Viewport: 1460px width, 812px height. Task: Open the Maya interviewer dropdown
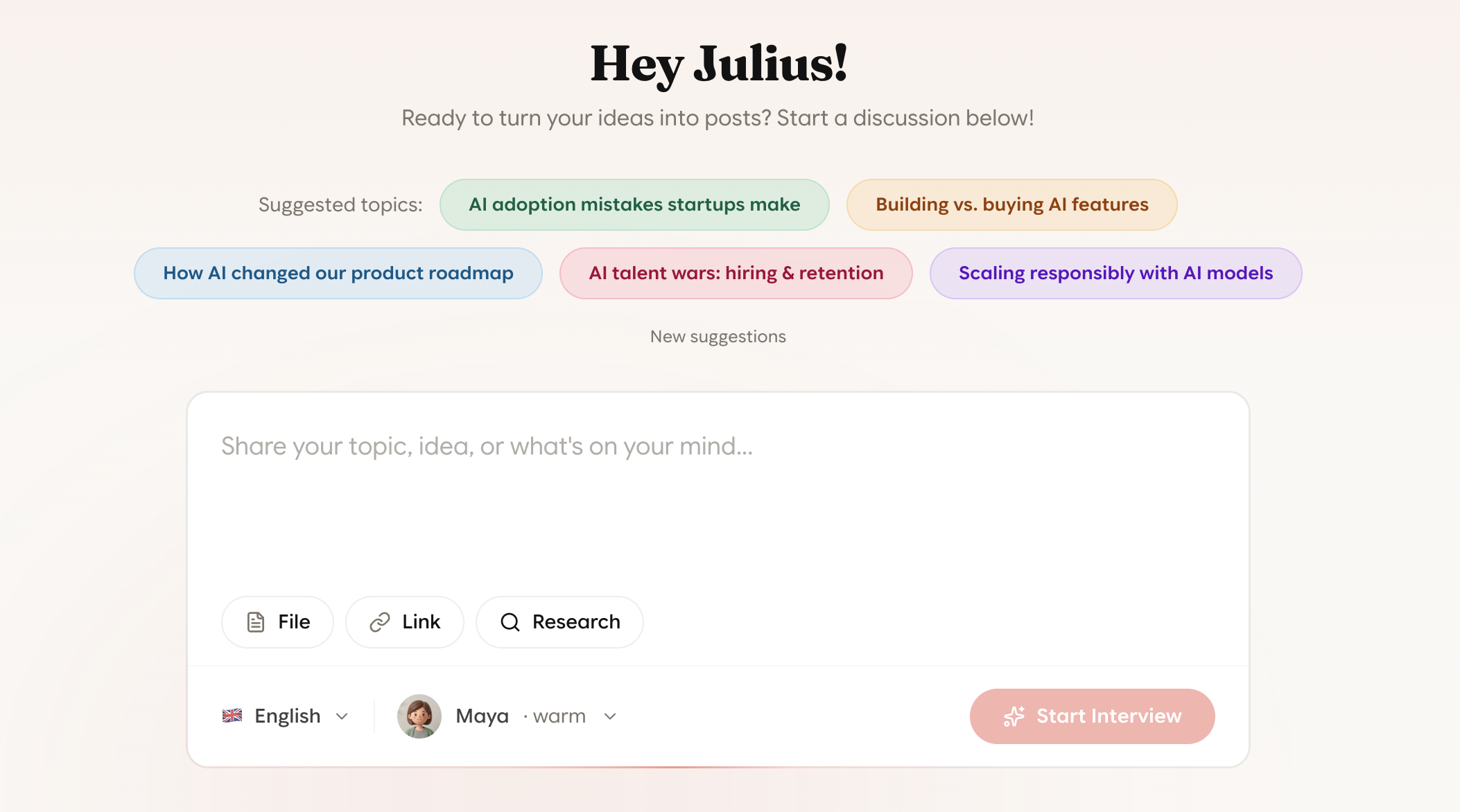507,716
